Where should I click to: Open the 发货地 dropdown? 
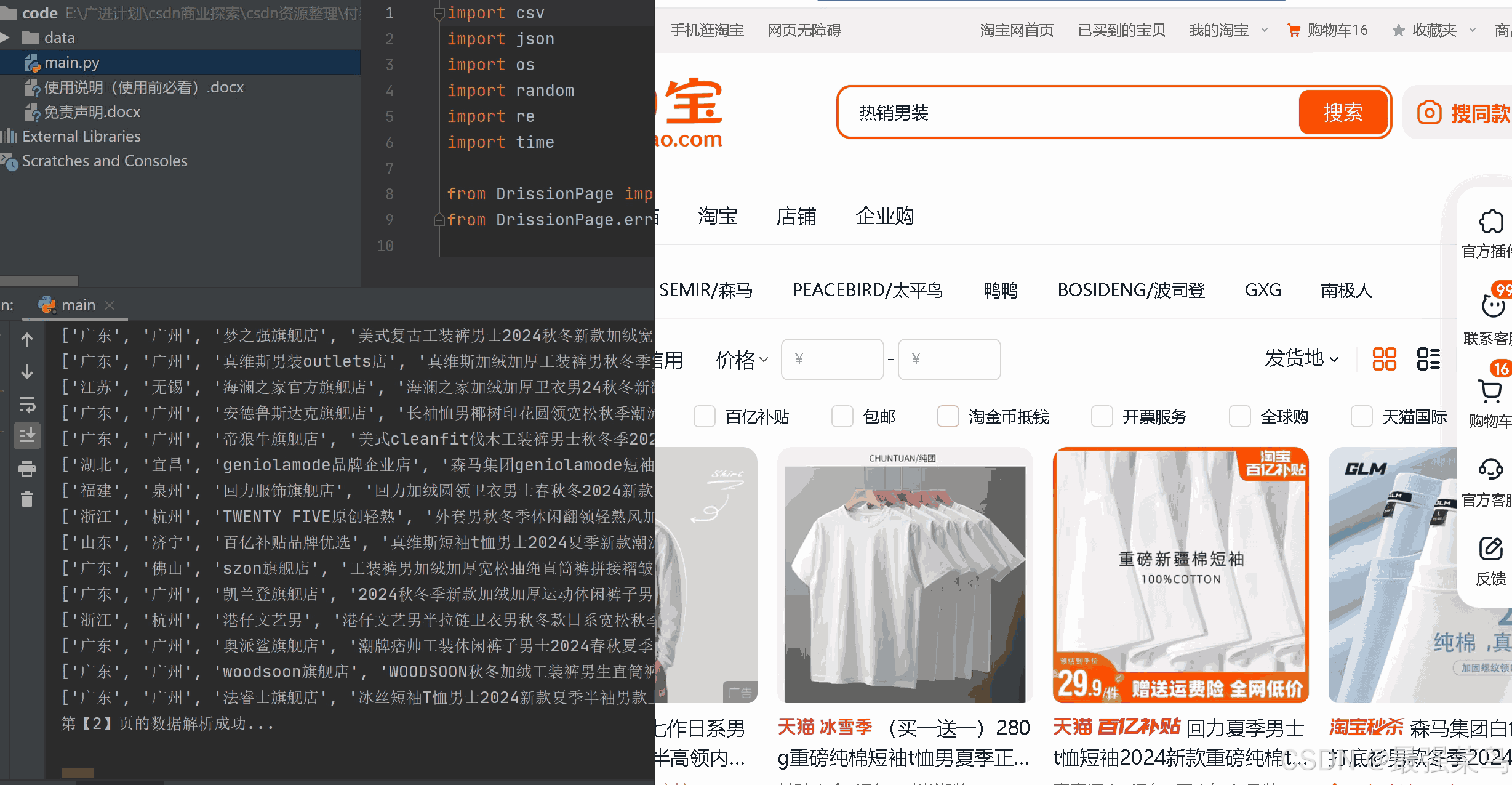click(1301, 359)
